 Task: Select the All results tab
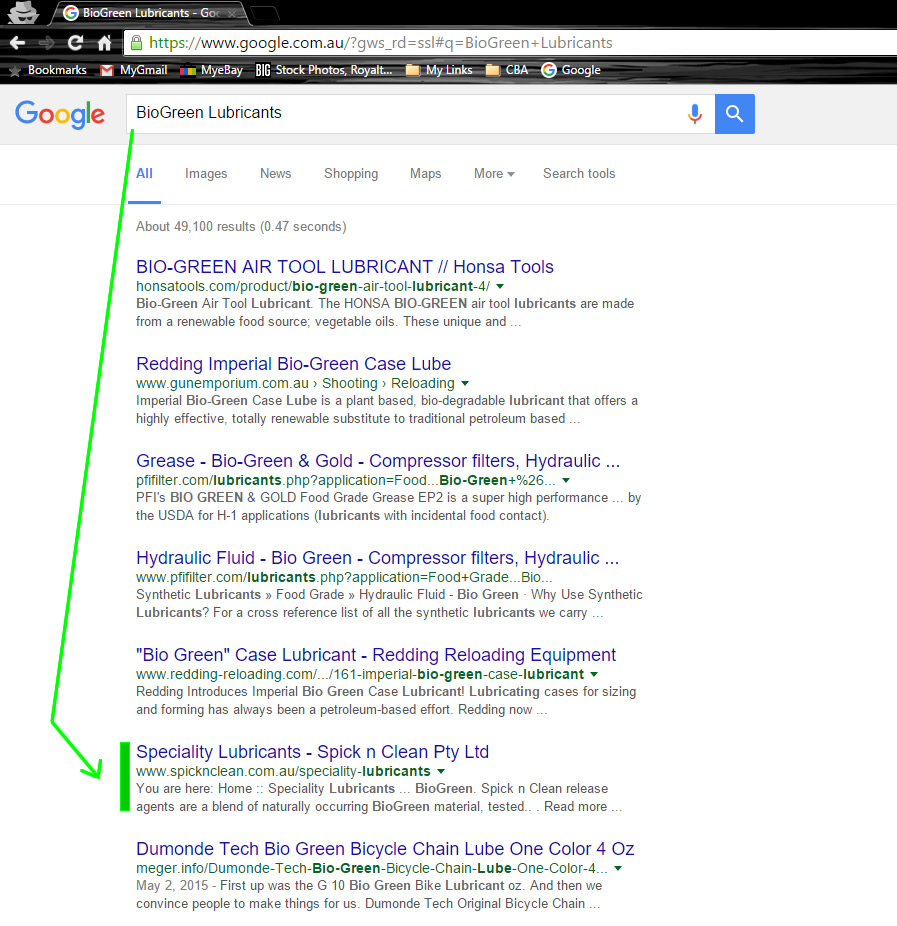(145, 174)
